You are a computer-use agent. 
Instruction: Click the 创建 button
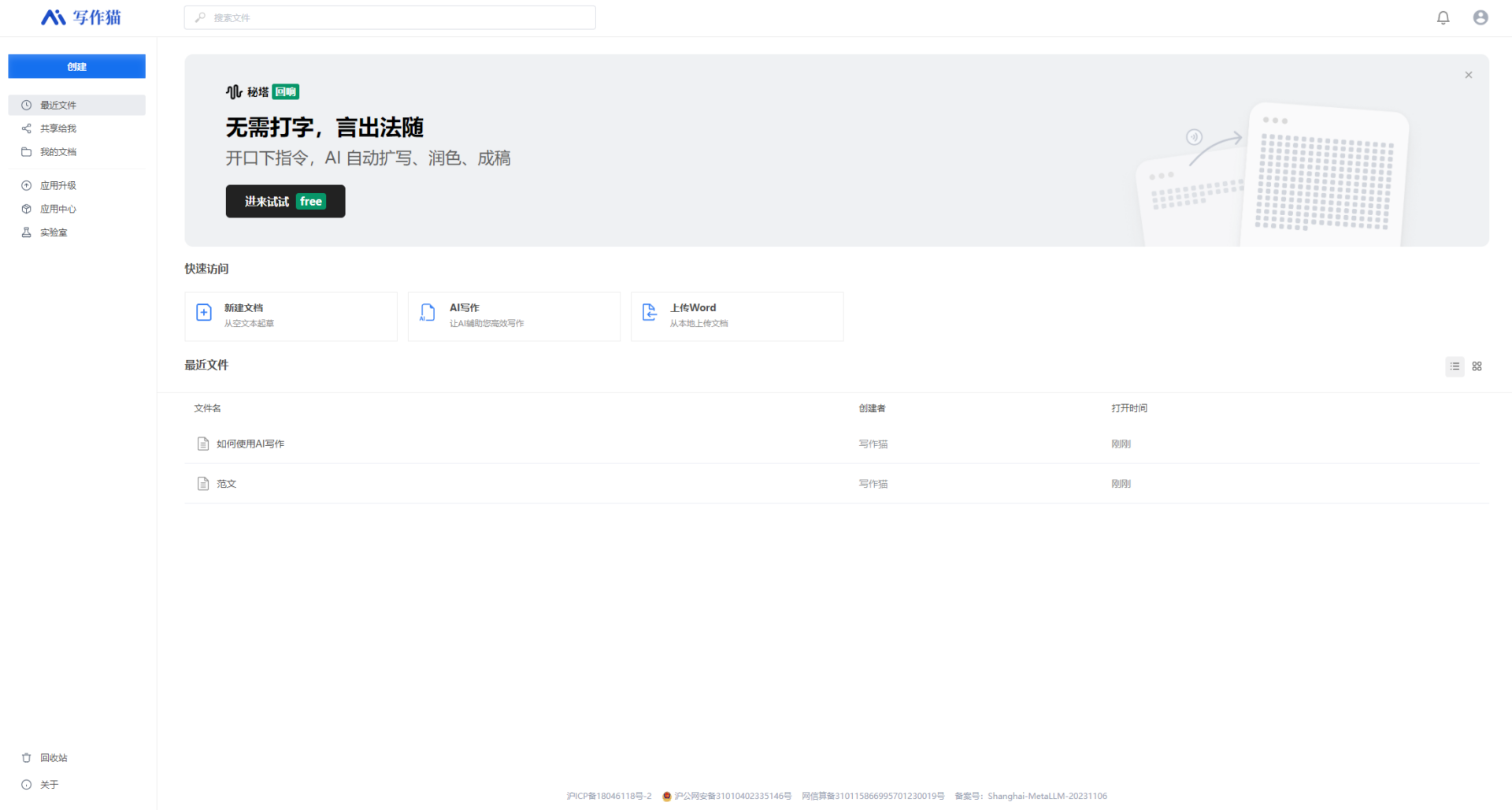(x=76, y=66)
